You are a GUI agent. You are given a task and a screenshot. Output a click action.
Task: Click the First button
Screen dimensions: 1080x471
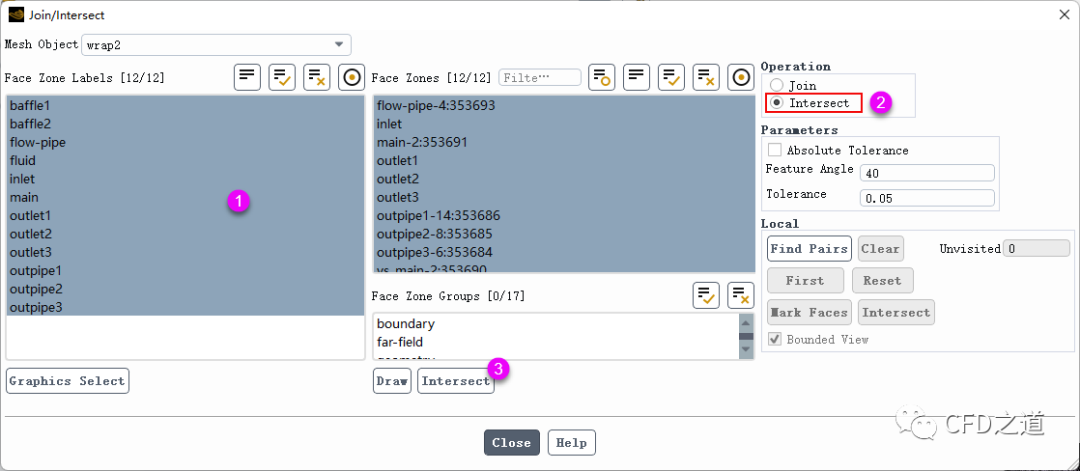805,280
